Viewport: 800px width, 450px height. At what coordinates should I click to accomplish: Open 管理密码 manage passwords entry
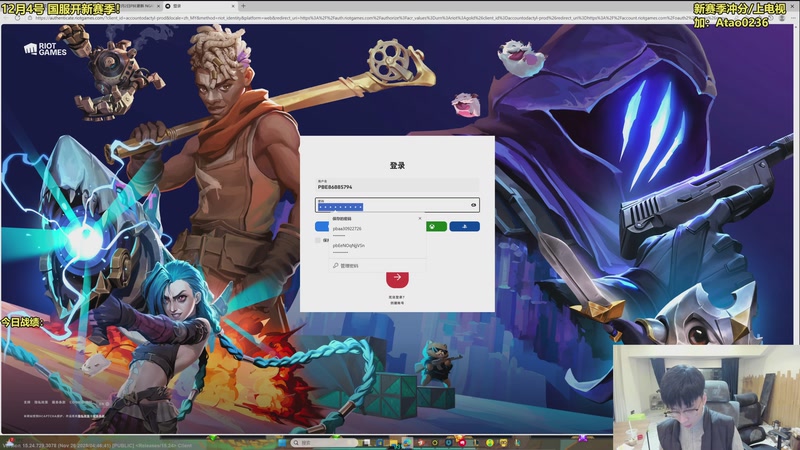pyautogui.click(x=377, y=265)
